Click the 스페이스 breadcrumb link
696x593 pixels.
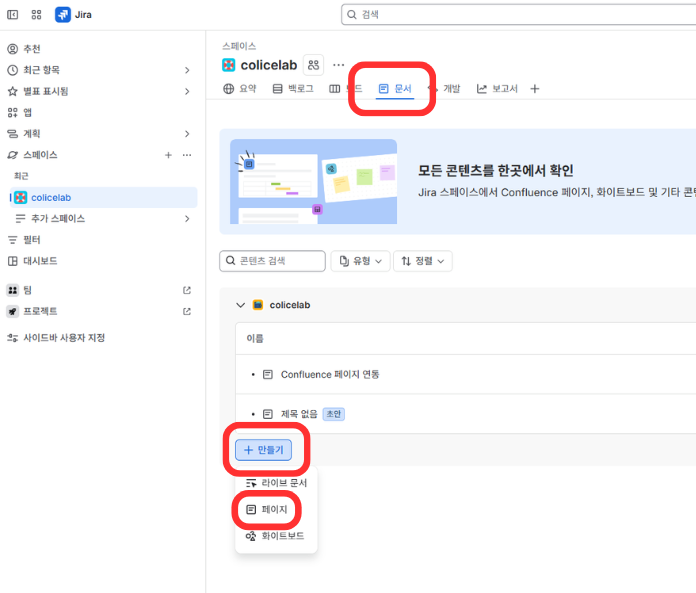239,46
